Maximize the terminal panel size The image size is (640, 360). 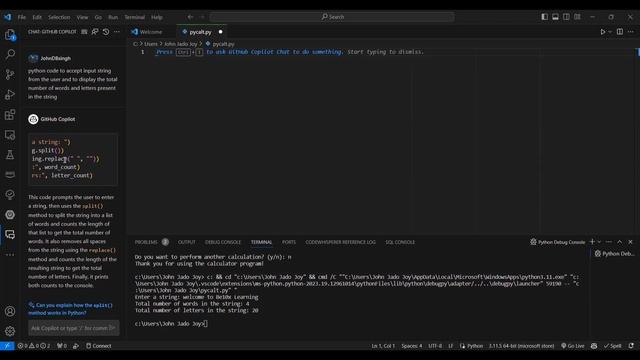[x=619, y=242]
